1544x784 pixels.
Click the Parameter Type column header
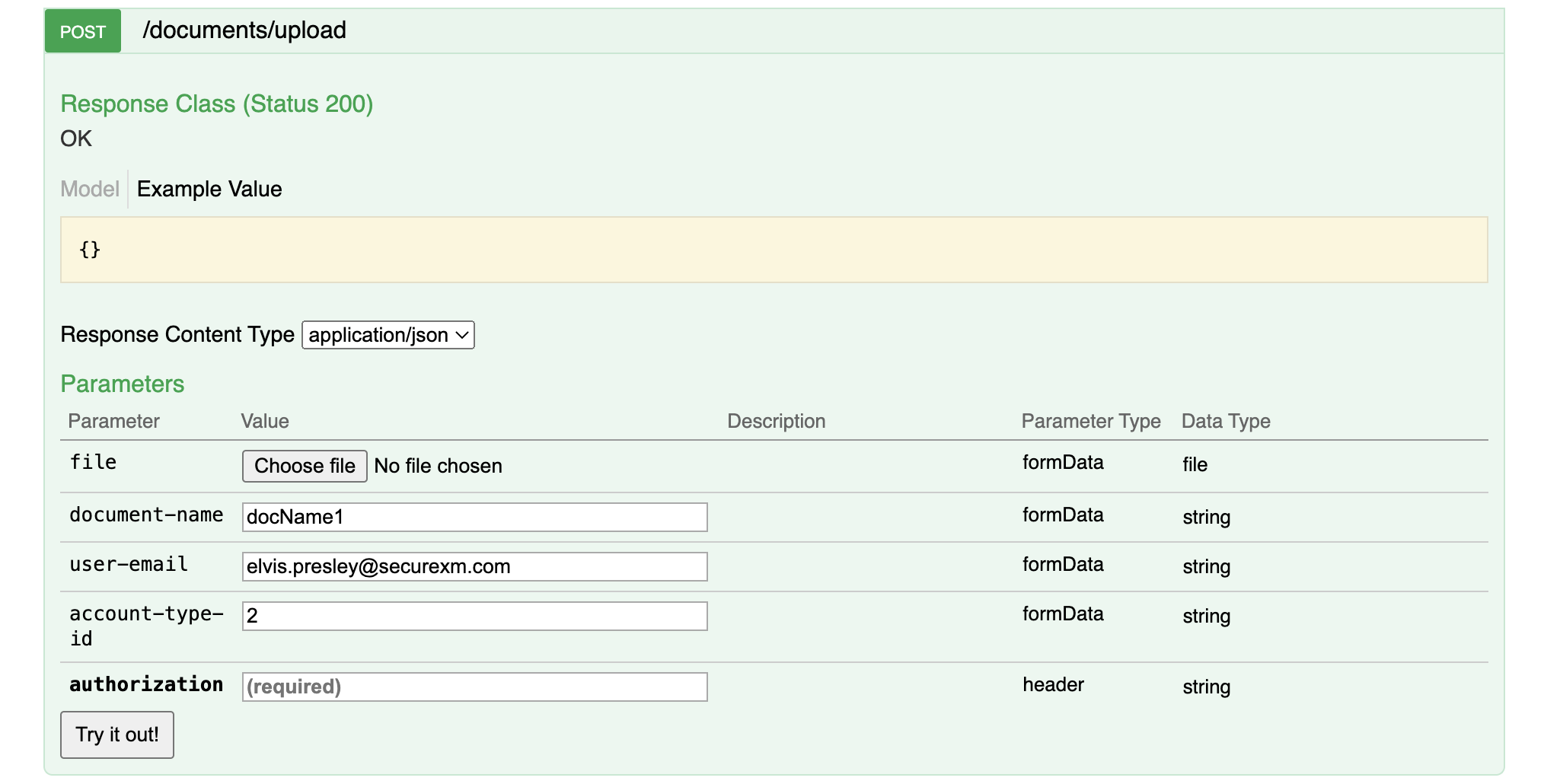[x=1090, y=421]
